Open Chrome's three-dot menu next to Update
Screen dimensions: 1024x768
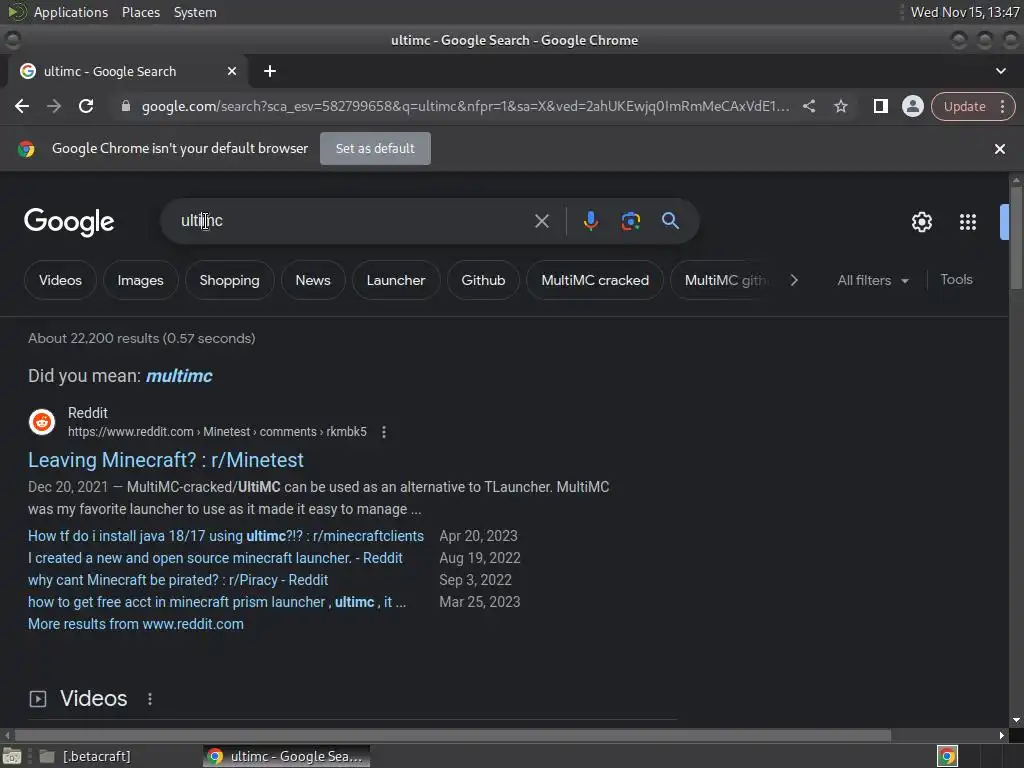(x=1002, y=106)
